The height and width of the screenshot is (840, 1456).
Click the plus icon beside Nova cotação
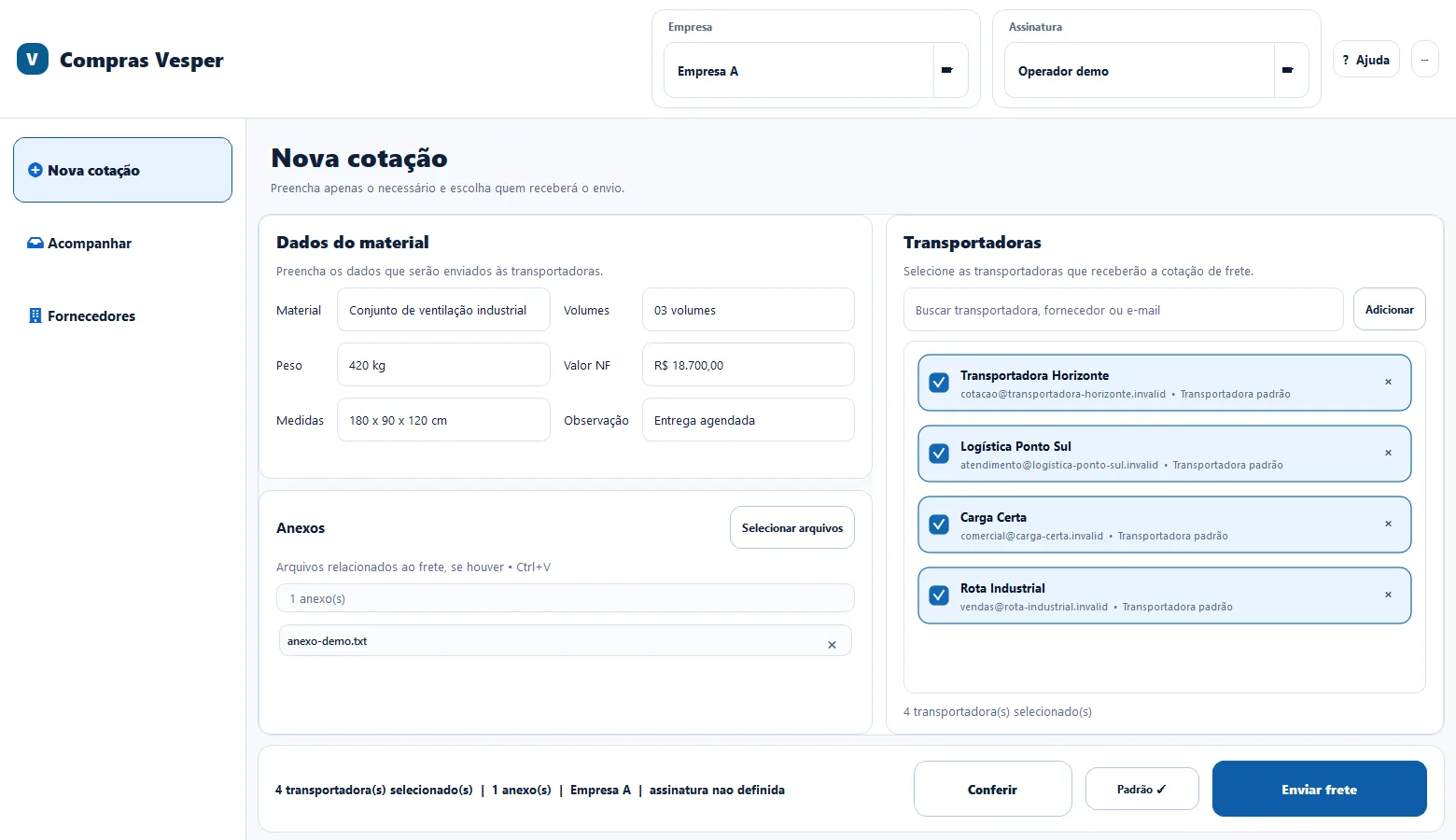click(x=35, y=170)
